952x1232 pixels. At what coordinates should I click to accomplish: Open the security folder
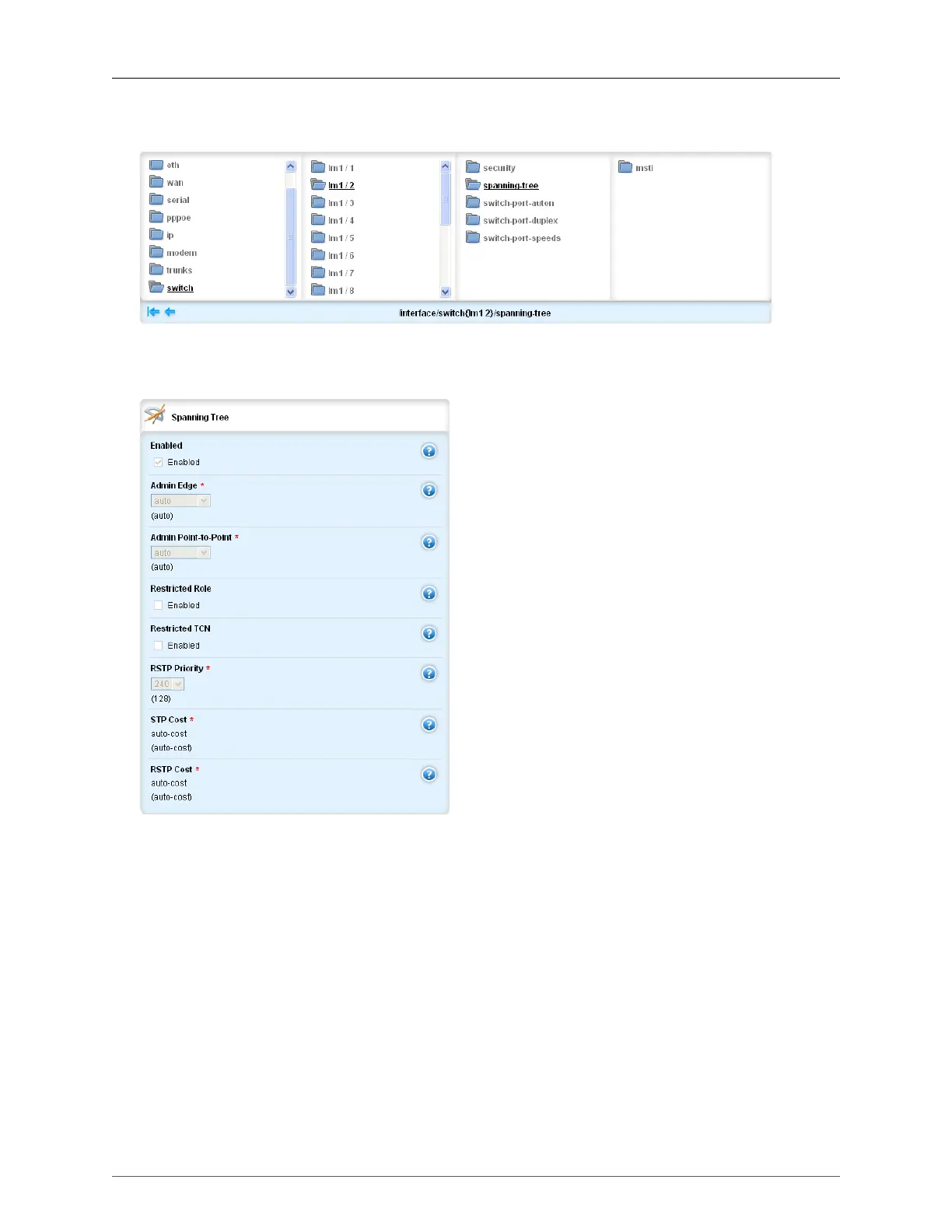point(491,167)
